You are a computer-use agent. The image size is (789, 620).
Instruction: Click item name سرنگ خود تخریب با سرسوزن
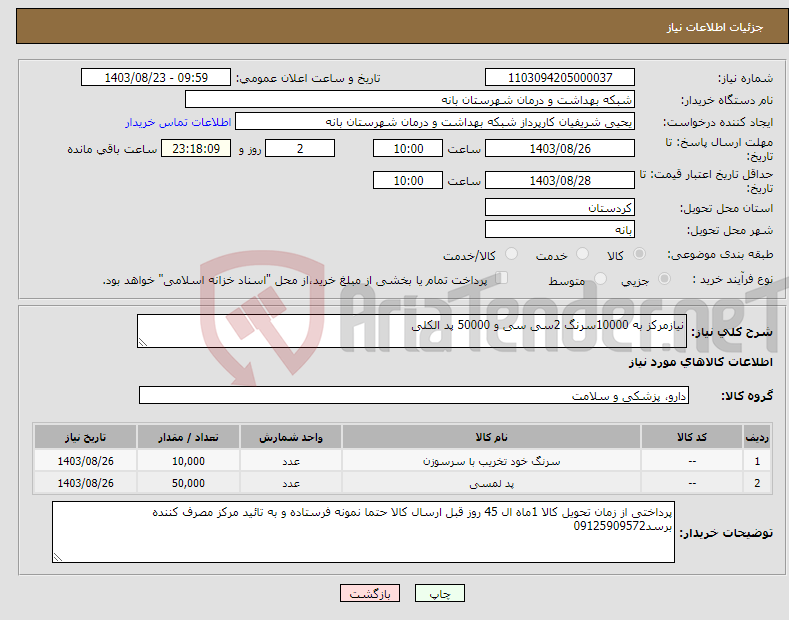click(x=491, y=461)
